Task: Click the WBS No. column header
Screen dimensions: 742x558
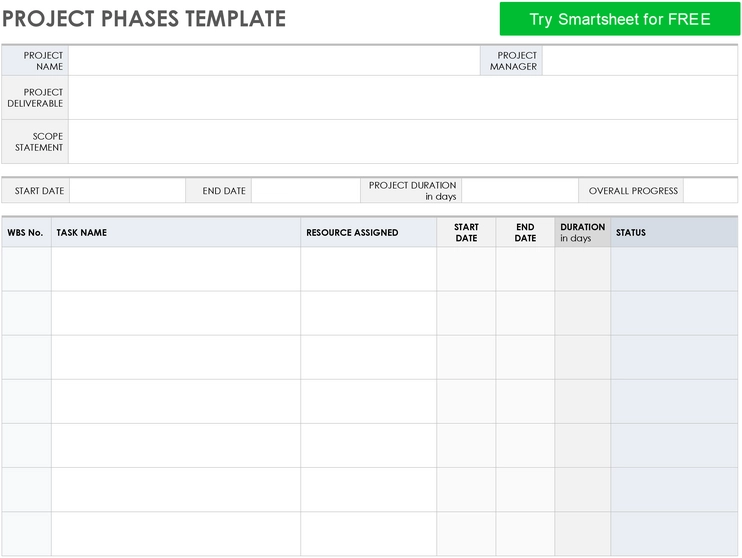Action: coord(26,232)
